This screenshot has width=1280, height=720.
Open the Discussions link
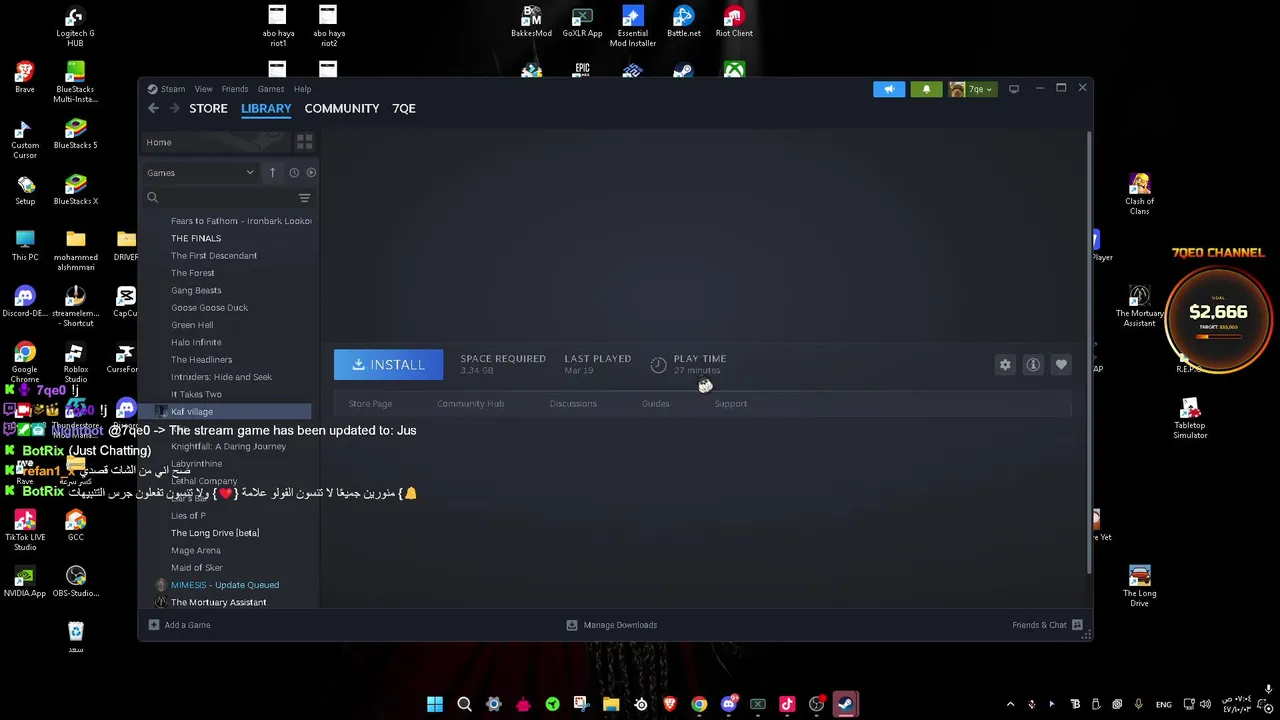(x=573, y=404)
